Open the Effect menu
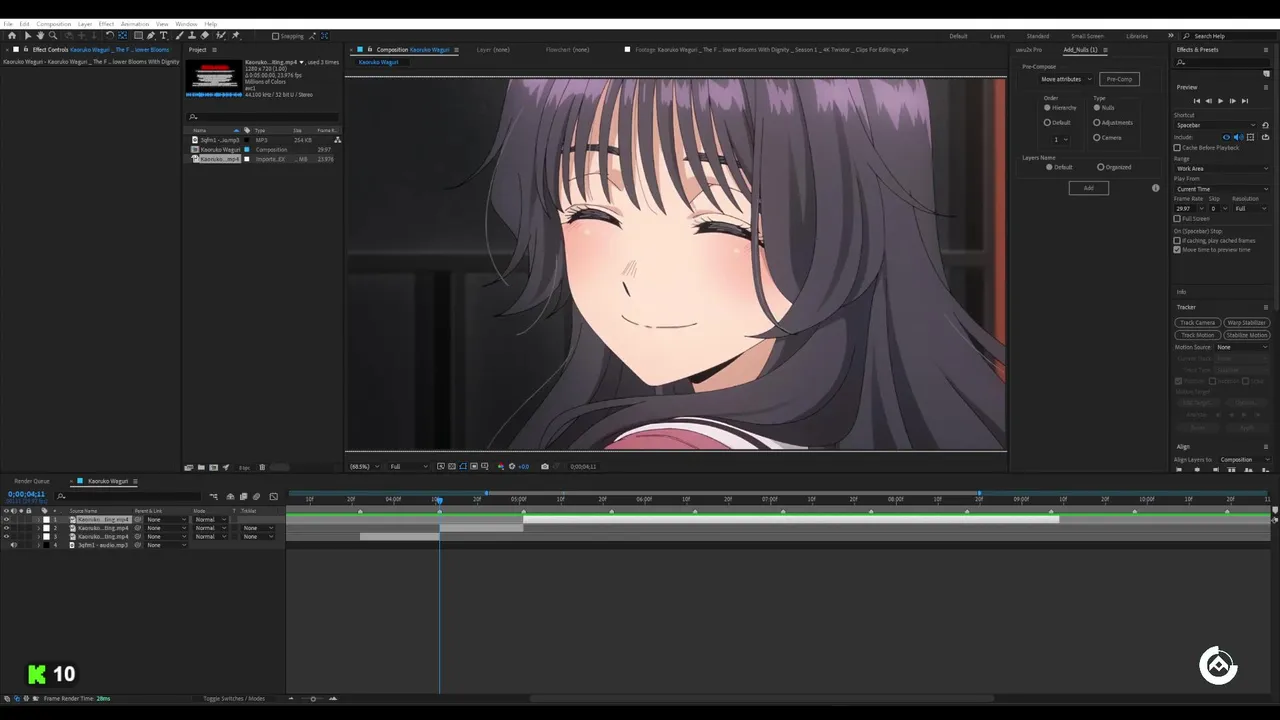 pyautogui.click(x=106, y=24)
